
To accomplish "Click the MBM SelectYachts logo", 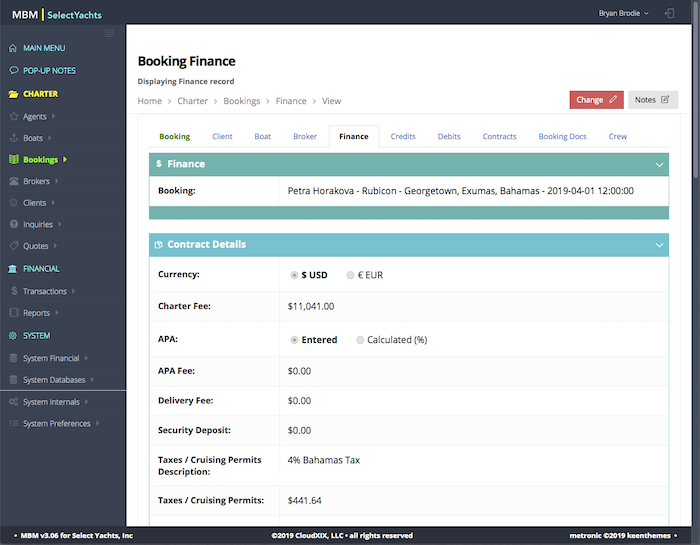I will point(57,15).
